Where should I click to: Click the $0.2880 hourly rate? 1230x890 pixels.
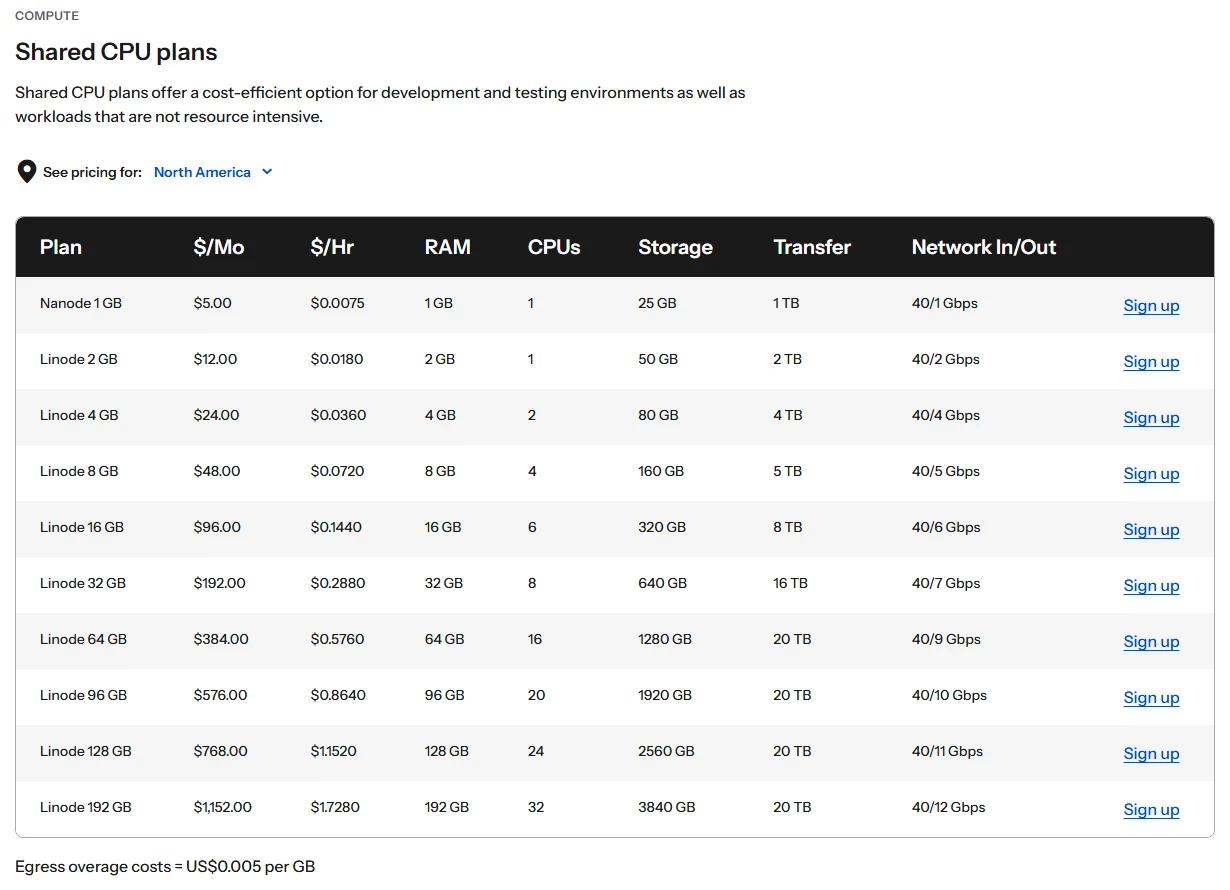coord(338,583)
